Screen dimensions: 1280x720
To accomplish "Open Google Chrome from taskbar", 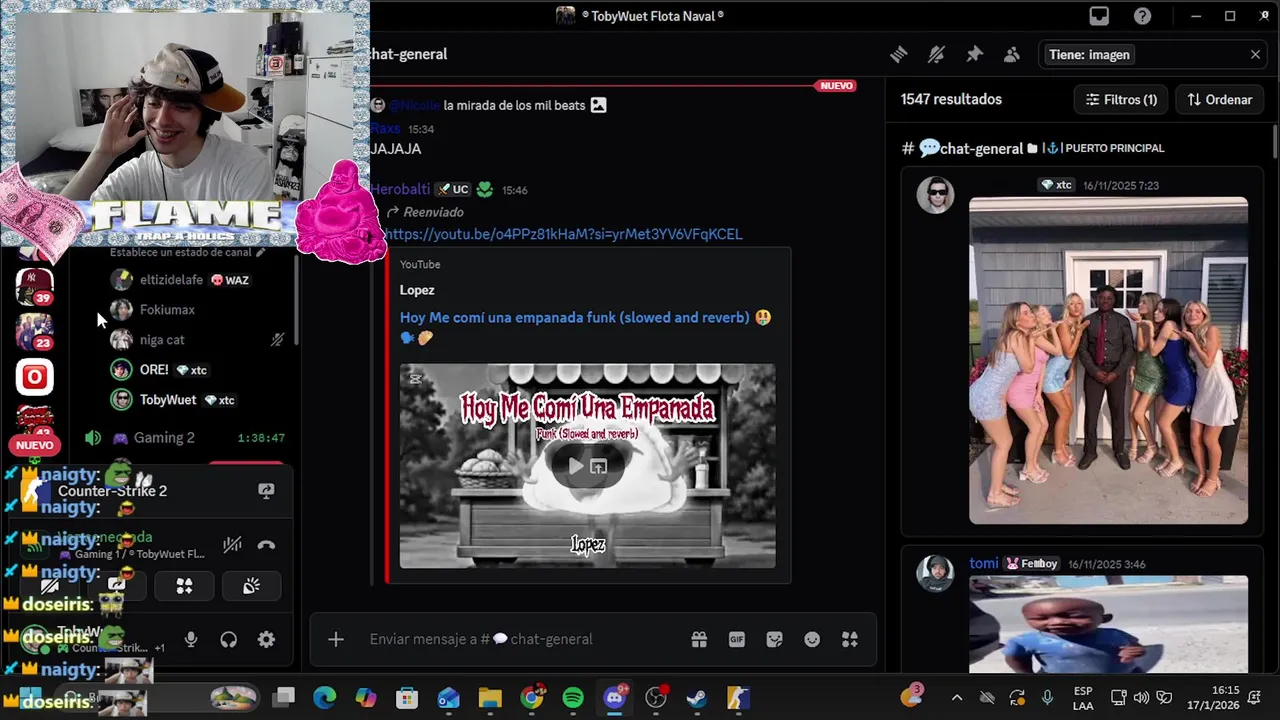I will [532, 698].
